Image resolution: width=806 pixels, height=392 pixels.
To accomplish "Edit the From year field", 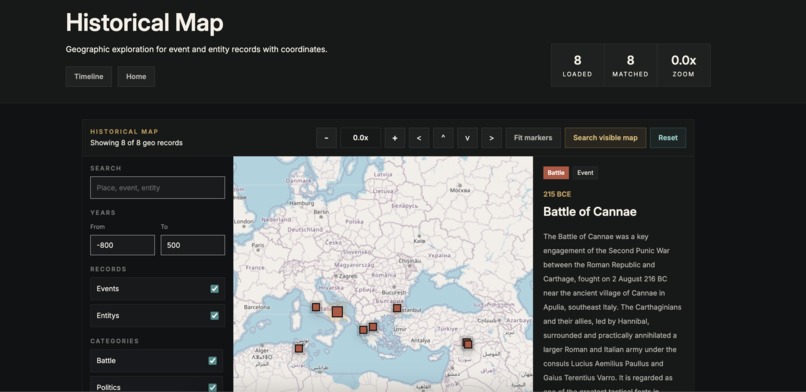I will click(x=122, y=245).
